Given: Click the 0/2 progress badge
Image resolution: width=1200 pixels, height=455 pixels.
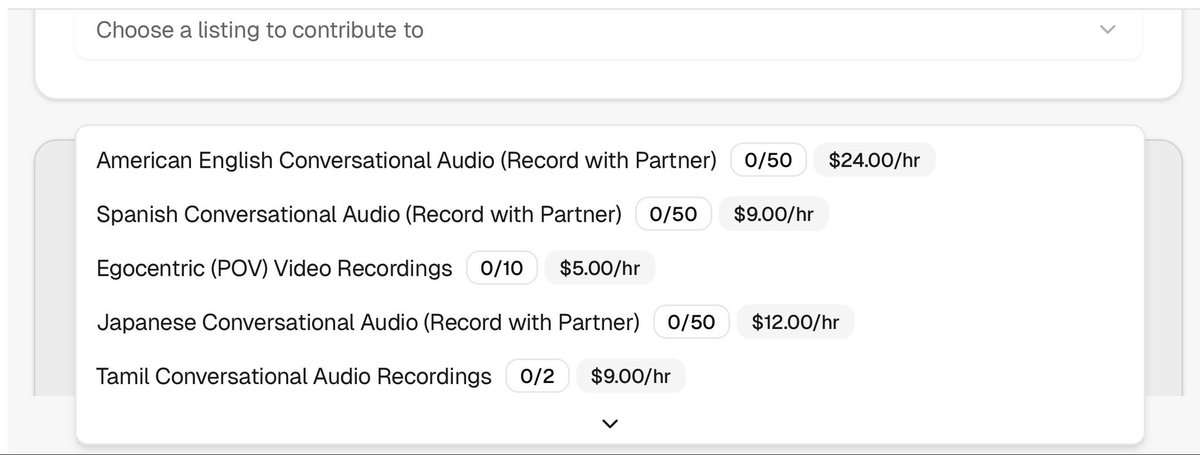Looking at the screenshot, I should [538, 376].
